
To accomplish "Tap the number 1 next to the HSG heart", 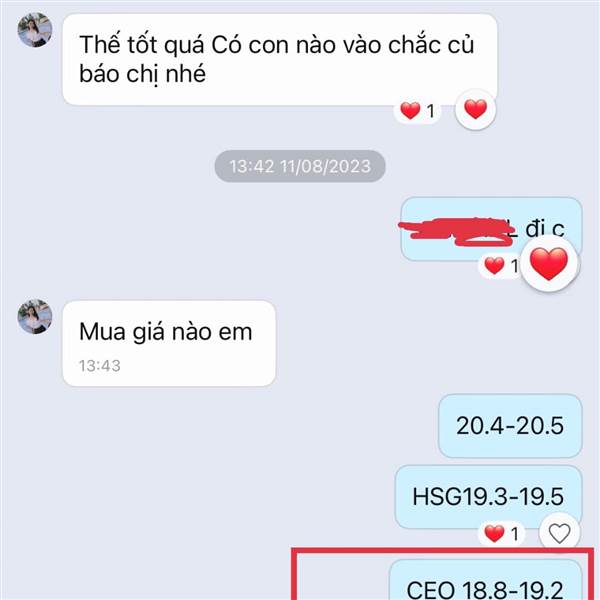I will pos(515,534).
